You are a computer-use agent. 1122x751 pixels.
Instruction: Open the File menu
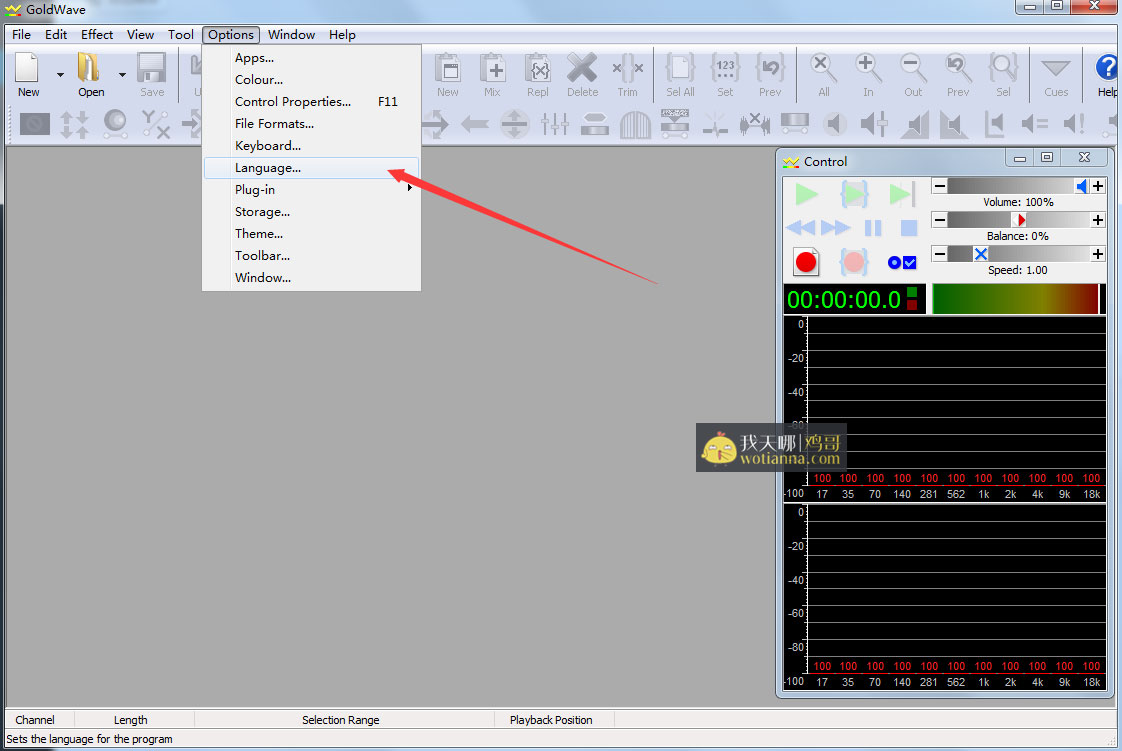[x=21, y=34]
